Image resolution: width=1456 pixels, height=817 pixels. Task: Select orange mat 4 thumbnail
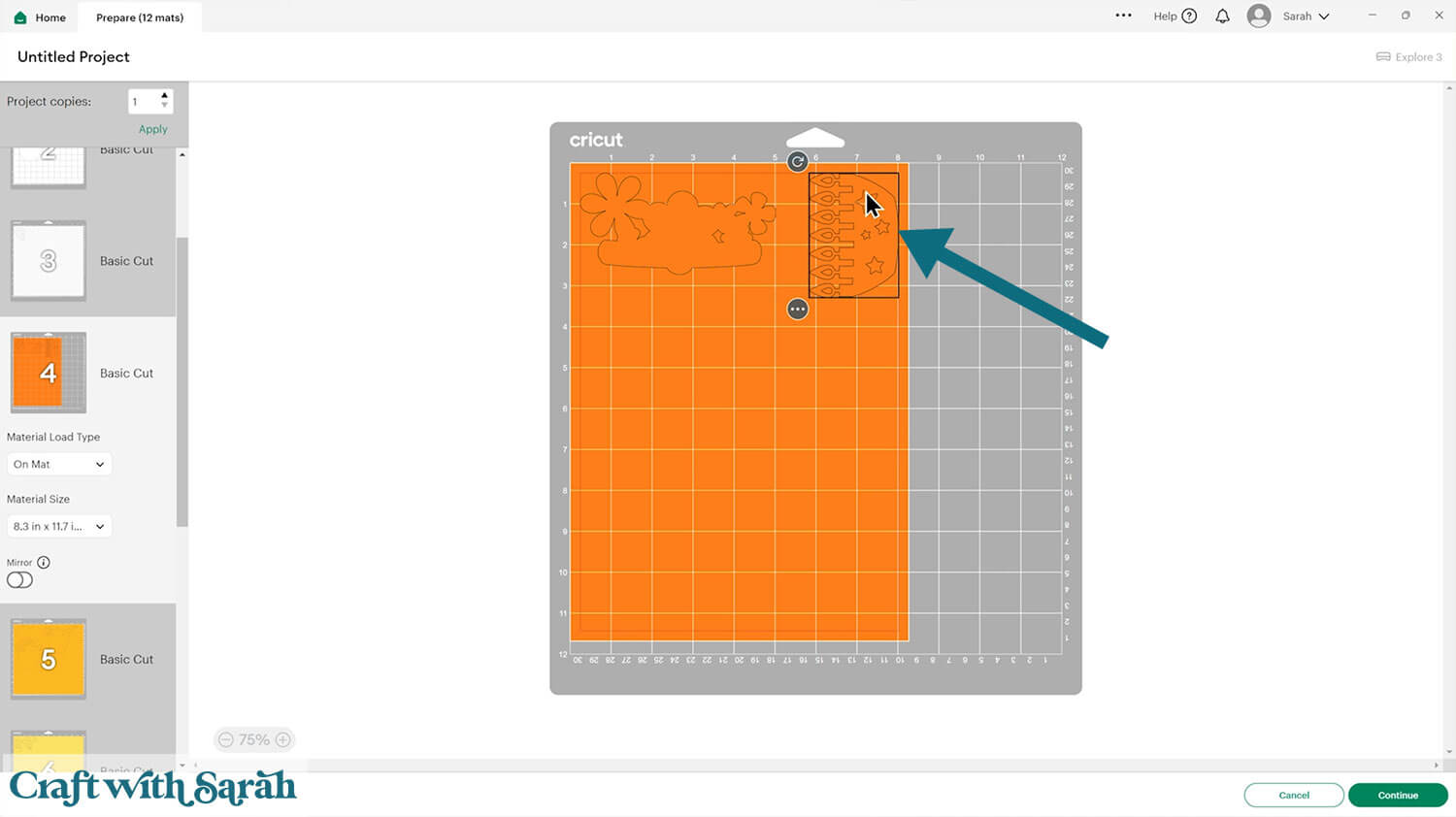point(49,373)
